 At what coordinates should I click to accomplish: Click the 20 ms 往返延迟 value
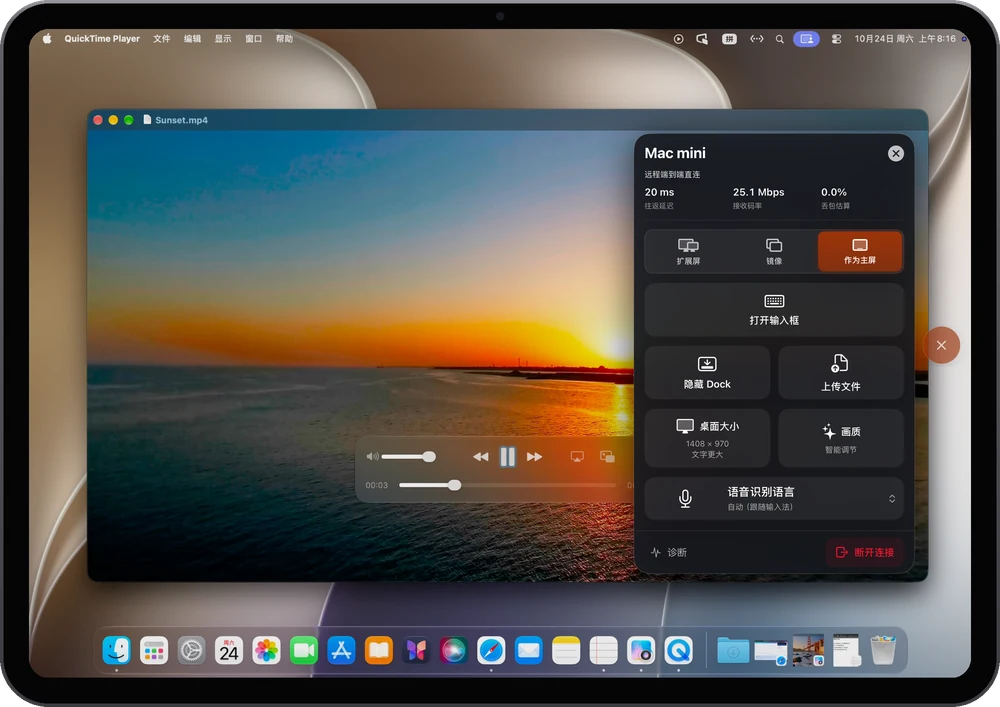659,192
